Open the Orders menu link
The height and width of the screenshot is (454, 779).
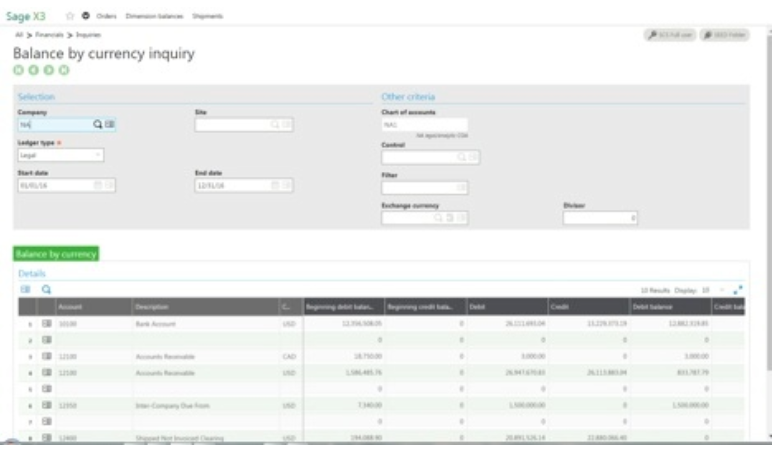(106, 16)
